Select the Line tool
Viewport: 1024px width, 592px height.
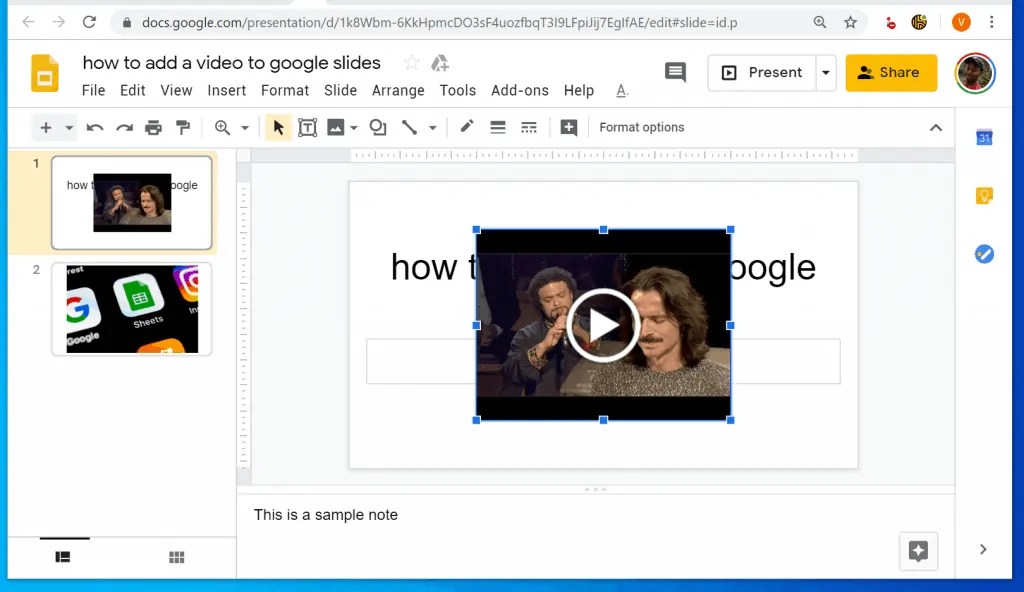[x=408, y=127]
